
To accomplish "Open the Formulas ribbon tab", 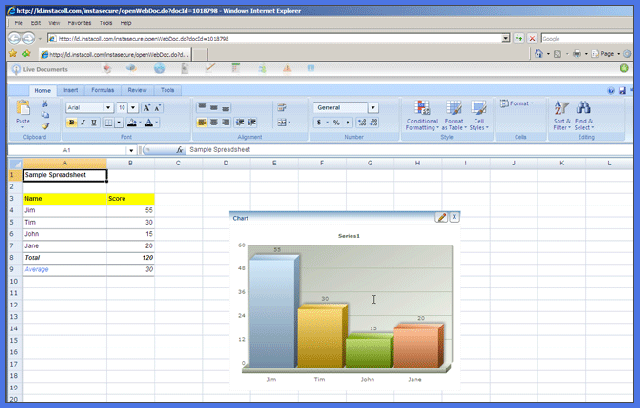I will [x=103, y=90].
